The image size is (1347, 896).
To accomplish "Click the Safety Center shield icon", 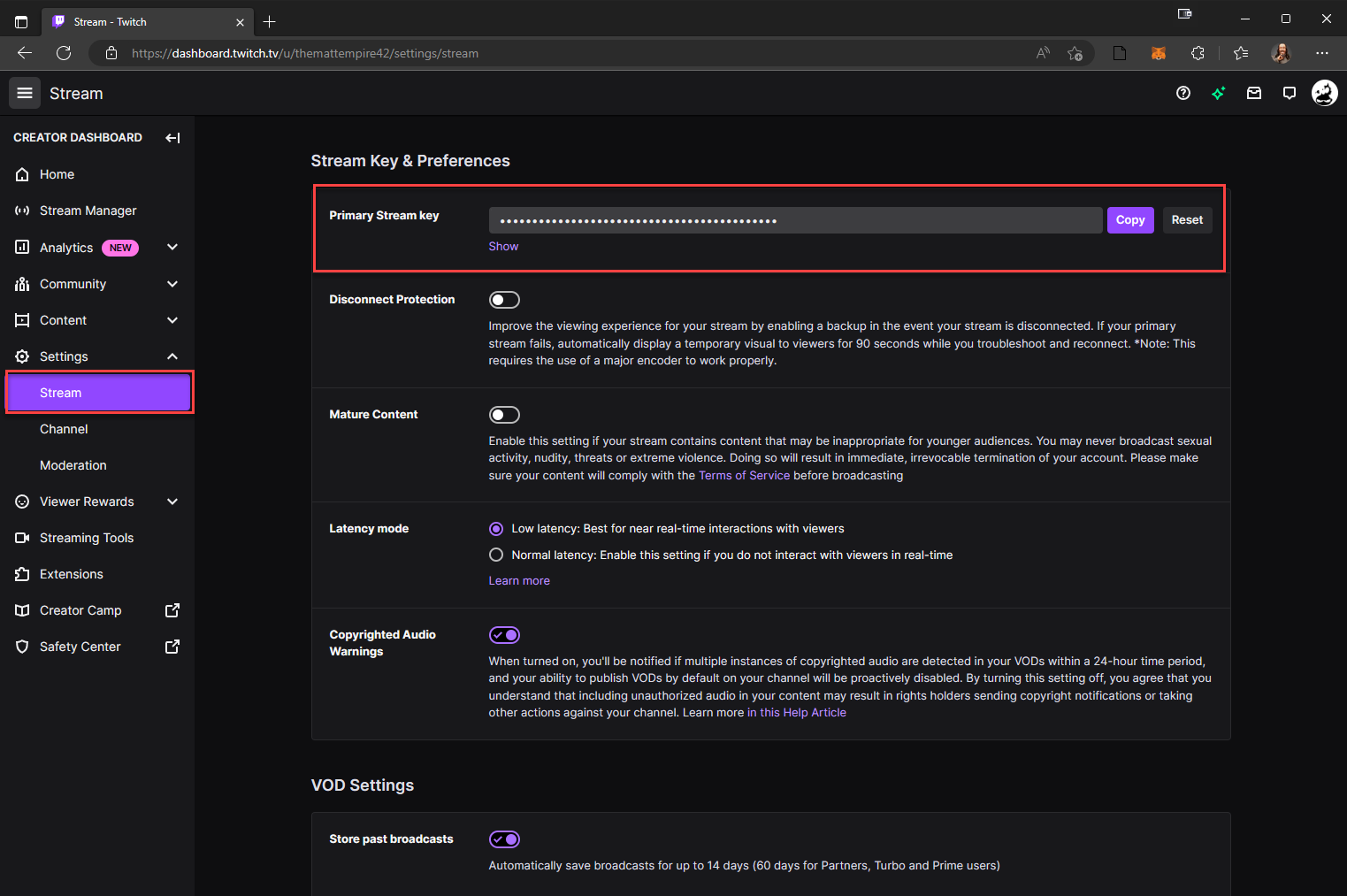I will (22, 647).
